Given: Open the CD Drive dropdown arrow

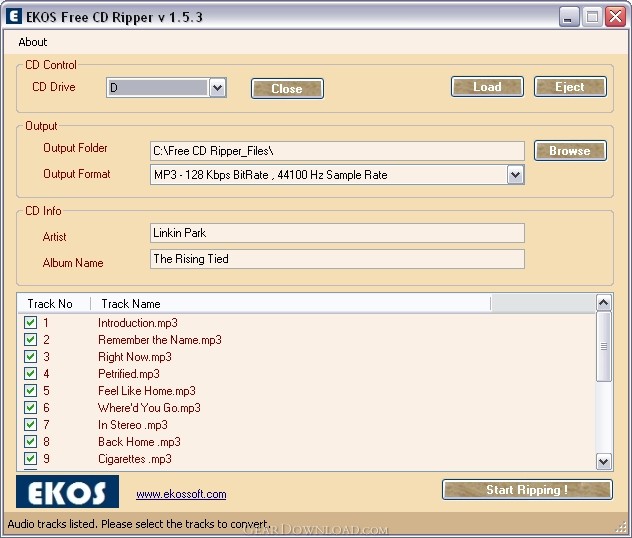Looking at the screenshot, I should coord(218,87).
